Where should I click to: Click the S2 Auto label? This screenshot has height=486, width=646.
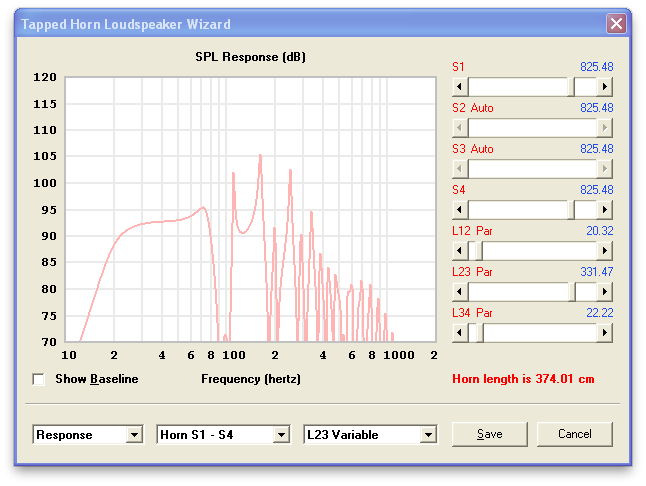coord(473,108)
